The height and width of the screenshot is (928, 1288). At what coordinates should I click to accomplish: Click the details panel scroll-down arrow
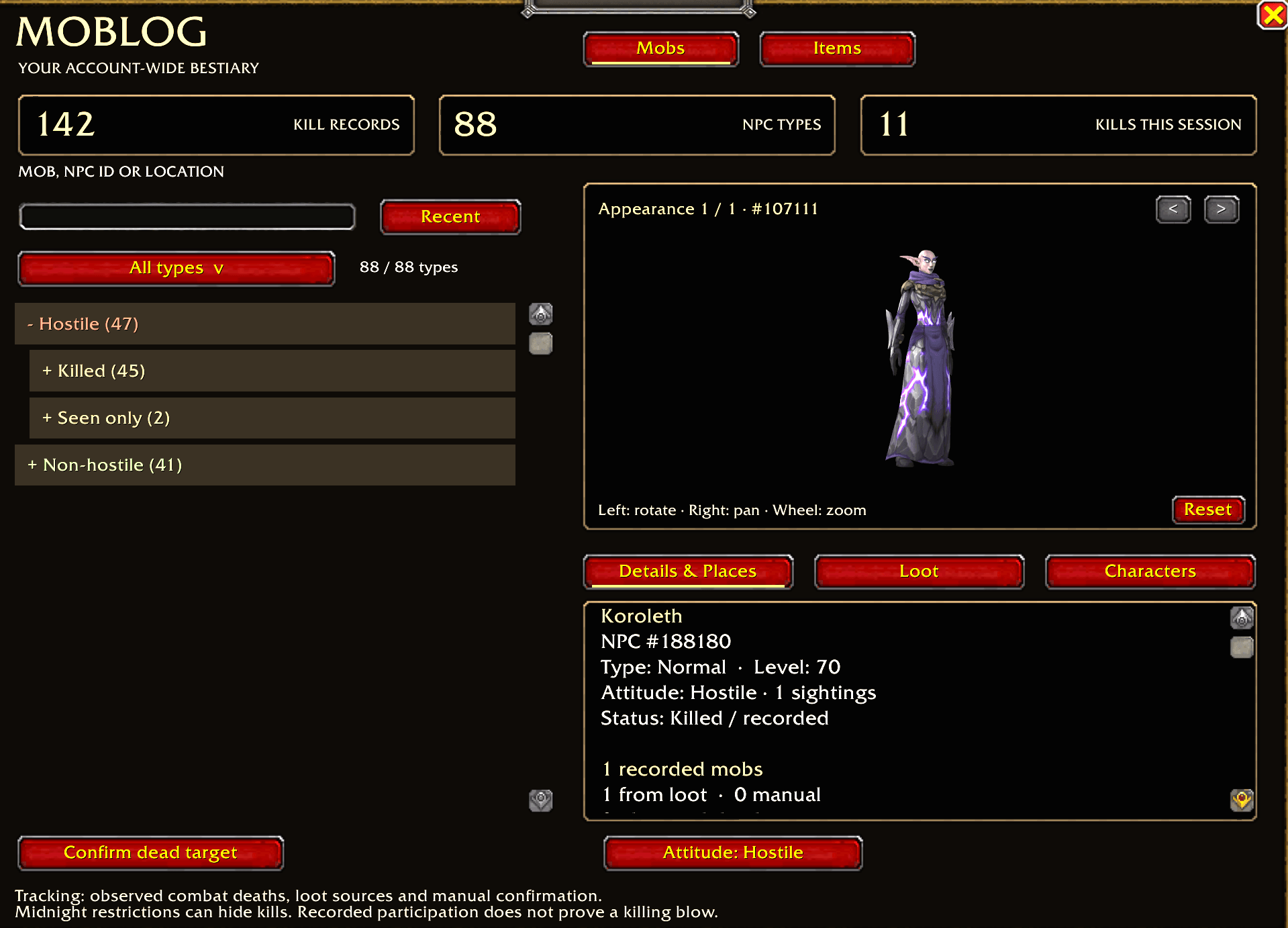(x=1242, y=800)
